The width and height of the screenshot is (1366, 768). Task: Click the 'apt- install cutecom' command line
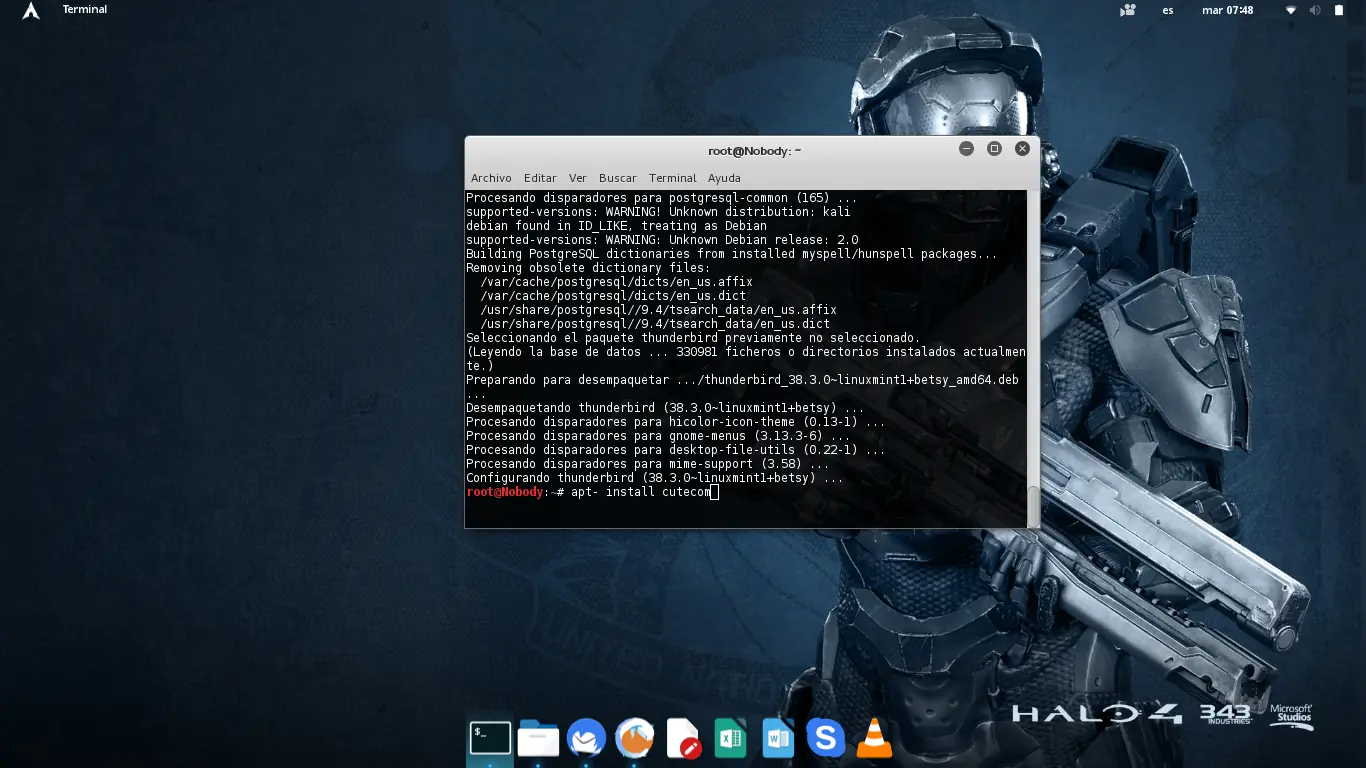641,492
